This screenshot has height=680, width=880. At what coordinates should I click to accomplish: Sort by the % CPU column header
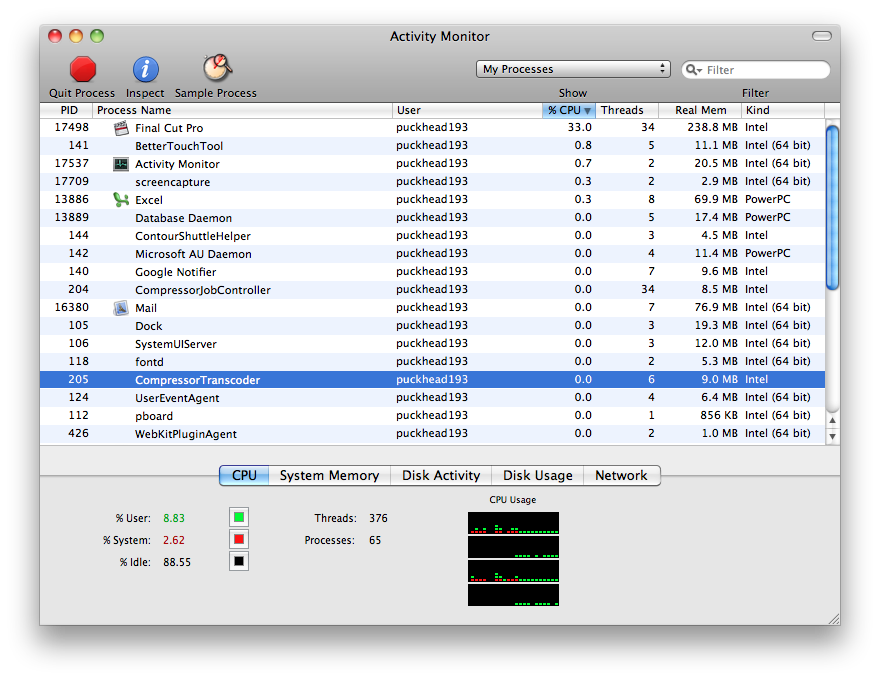569,110
